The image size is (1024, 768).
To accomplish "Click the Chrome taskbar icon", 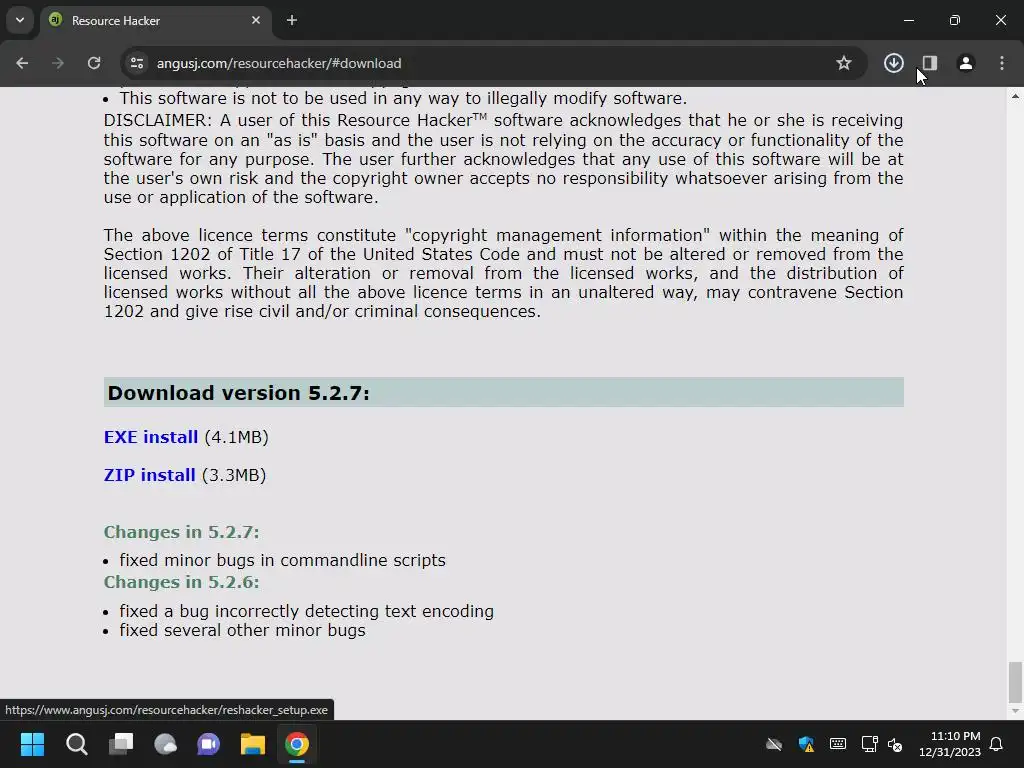I will point(296,744).
